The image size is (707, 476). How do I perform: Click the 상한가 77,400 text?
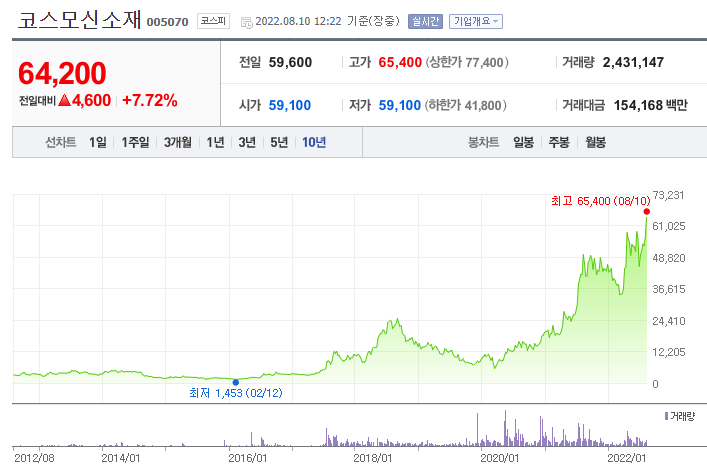467,62
